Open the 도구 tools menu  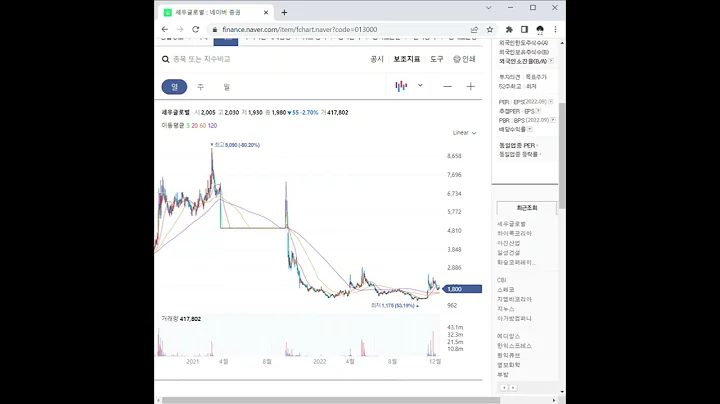[x=437, y=59]
